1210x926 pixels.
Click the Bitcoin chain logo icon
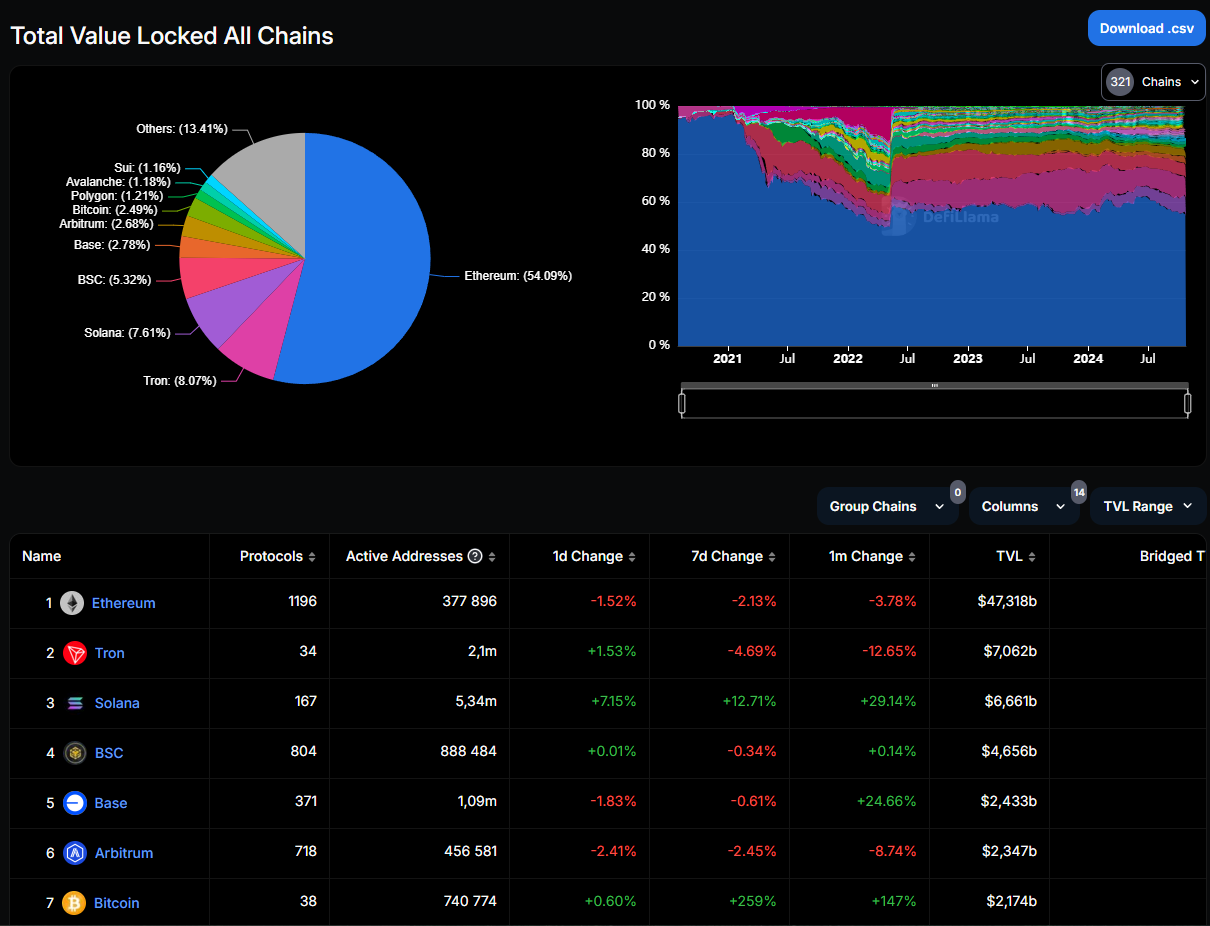(x=74, y=903)
